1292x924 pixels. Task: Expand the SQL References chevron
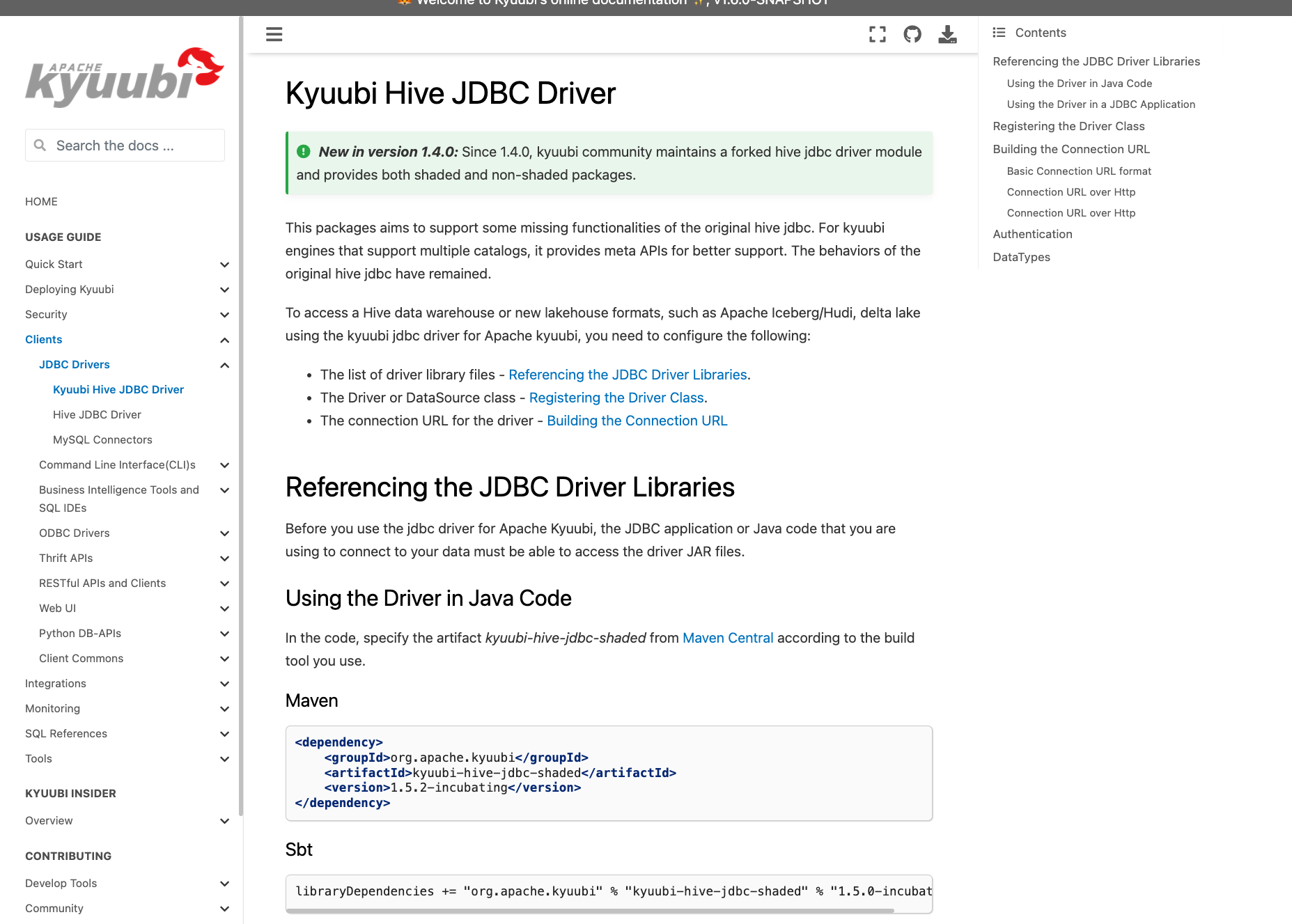coord(224,734)
